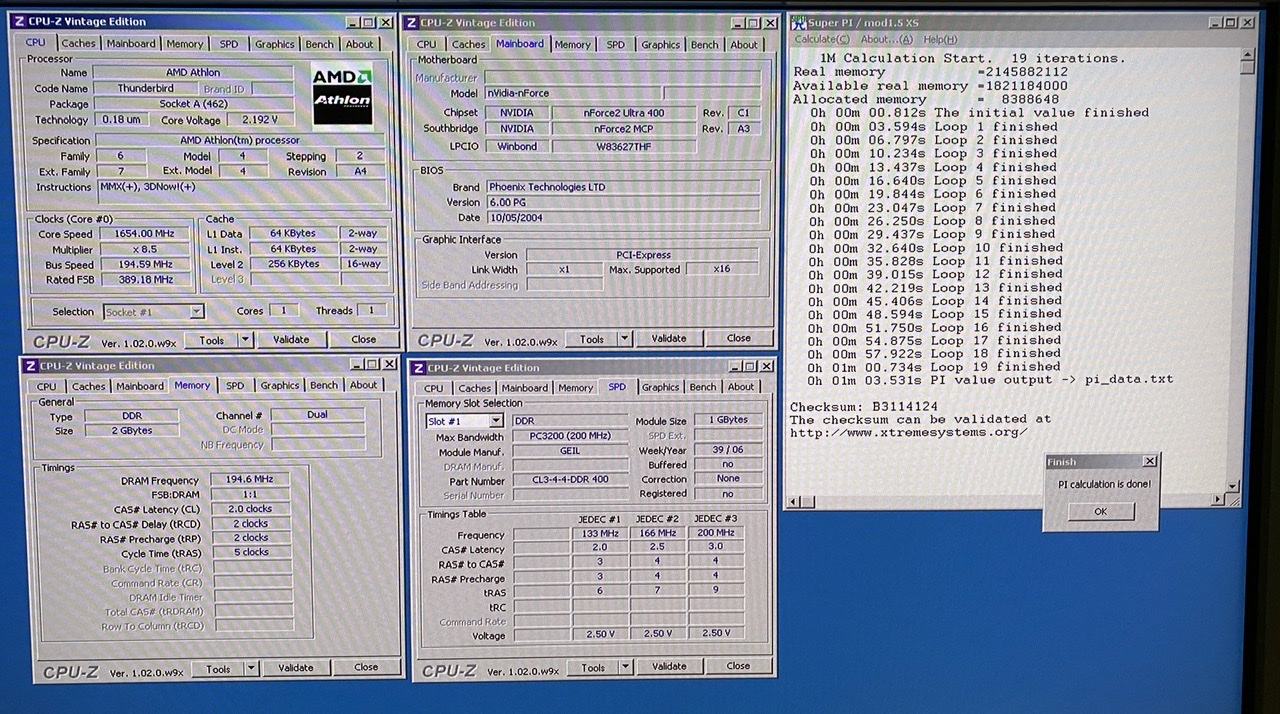Expand the Socket #1 selection dropdown
Image resolution: width=1280 pixels, height=714 pixels.
196,312
